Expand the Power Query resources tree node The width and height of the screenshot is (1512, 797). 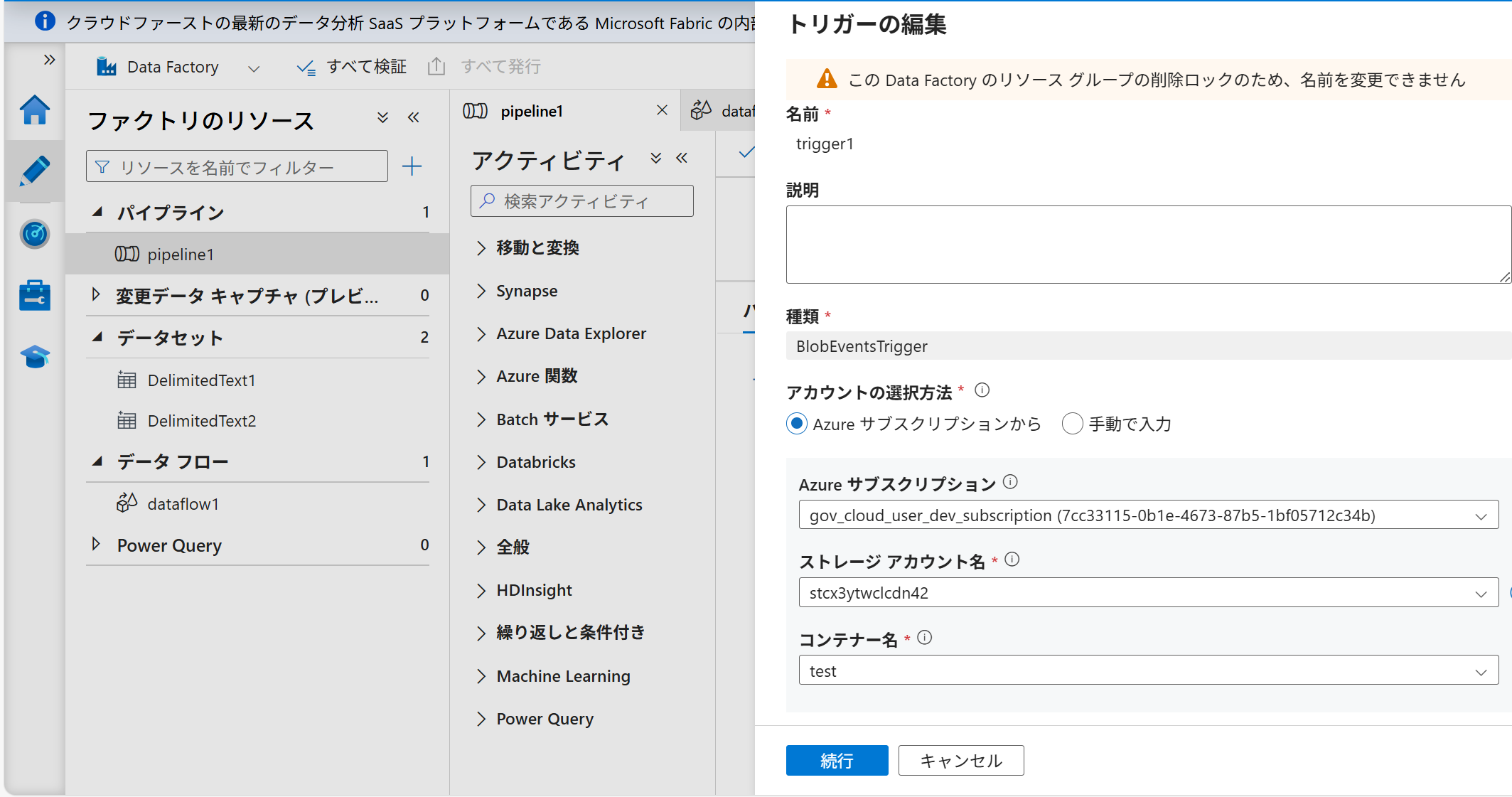click(96, 545)
